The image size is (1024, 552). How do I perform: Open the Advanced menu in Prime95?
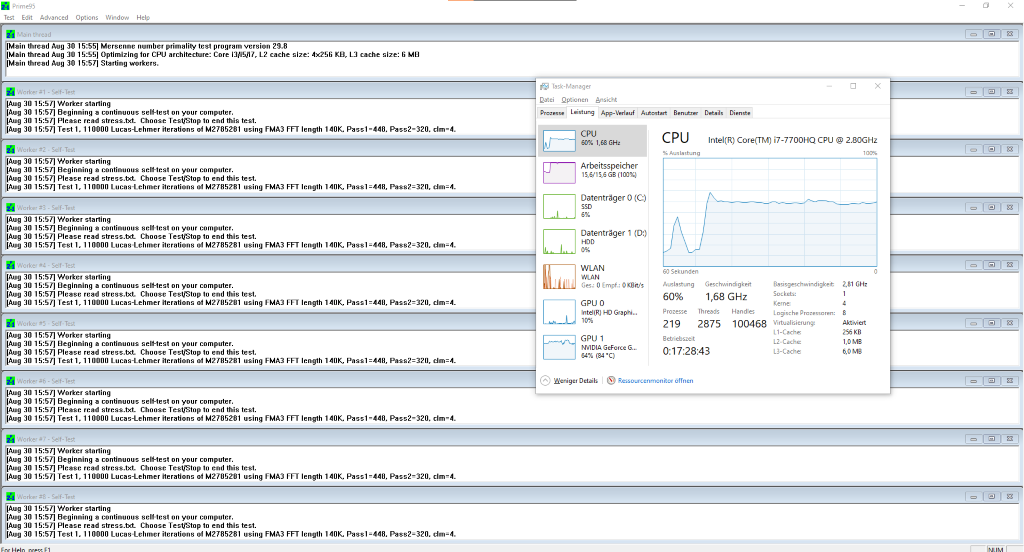tap(54, 18)
